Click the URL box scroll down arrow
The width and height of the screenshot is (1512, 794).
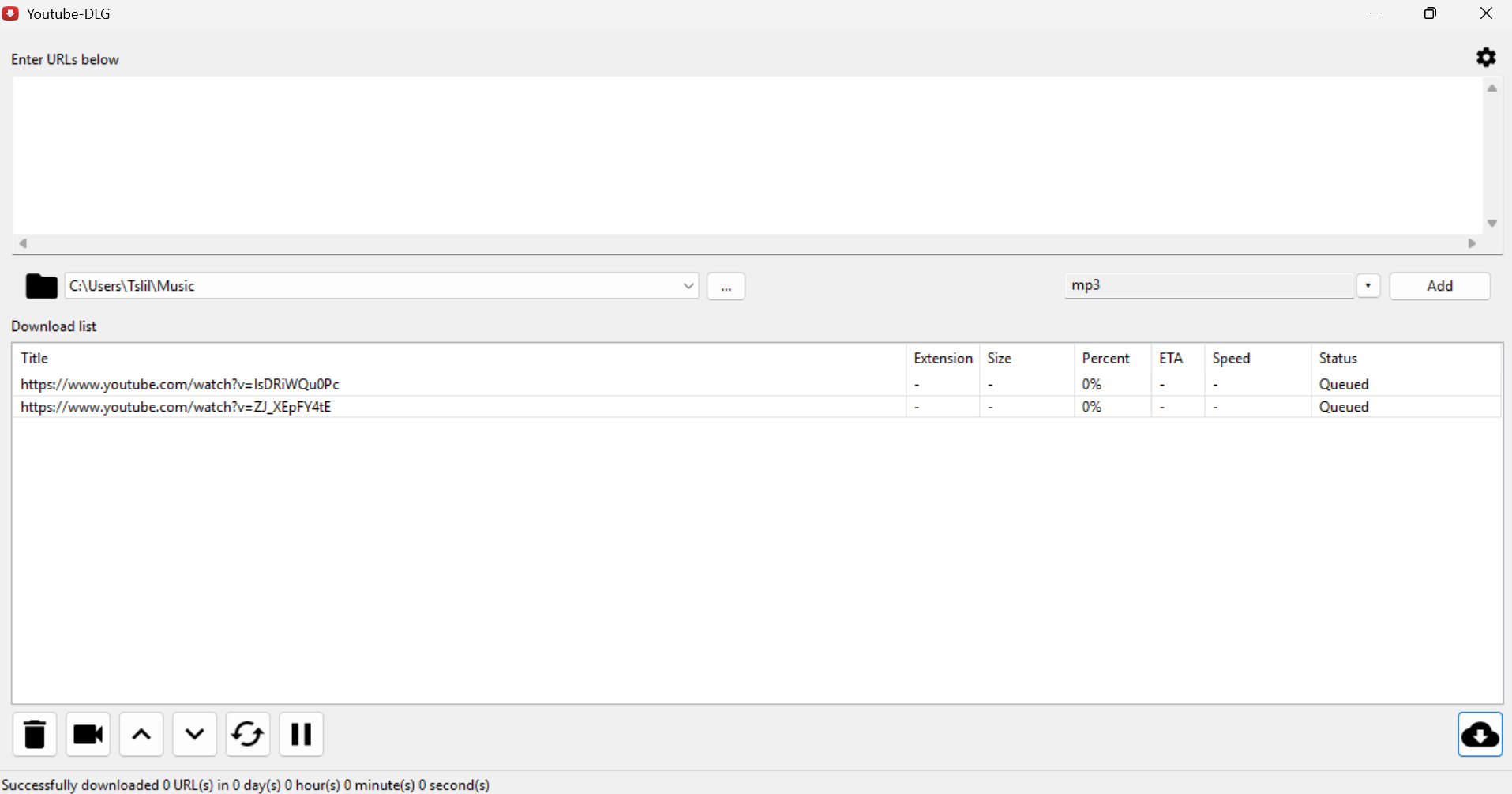click(x=1491, y=224)
